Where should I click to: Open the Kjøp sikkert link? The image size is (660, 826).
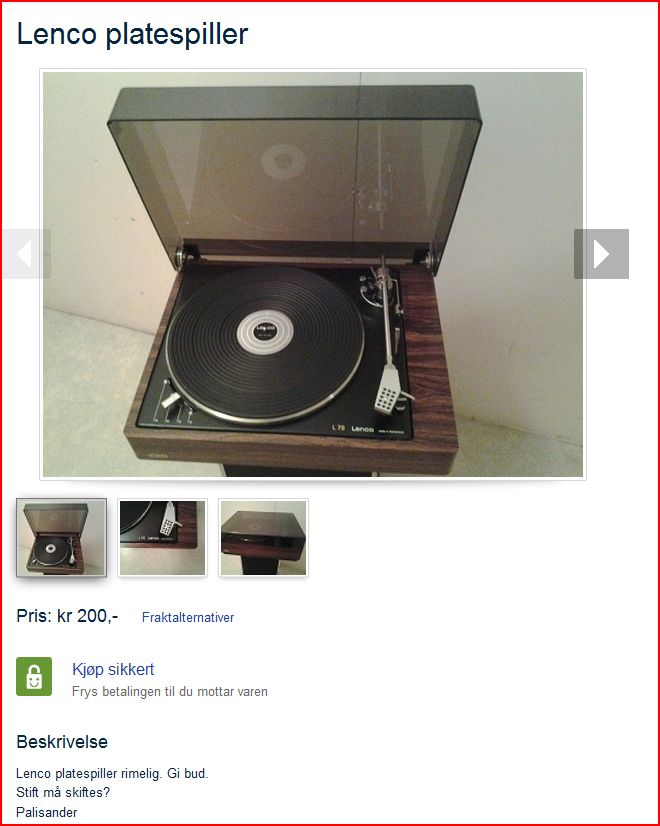click(113, 670)
